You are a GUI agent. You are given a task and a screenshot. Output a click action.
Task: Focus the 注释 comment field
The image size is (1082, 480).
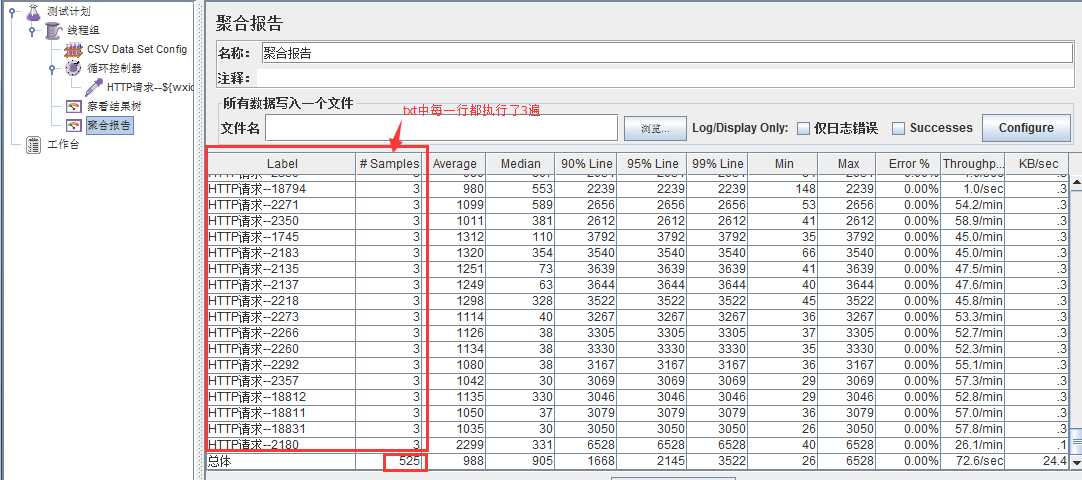coord(665,77)
